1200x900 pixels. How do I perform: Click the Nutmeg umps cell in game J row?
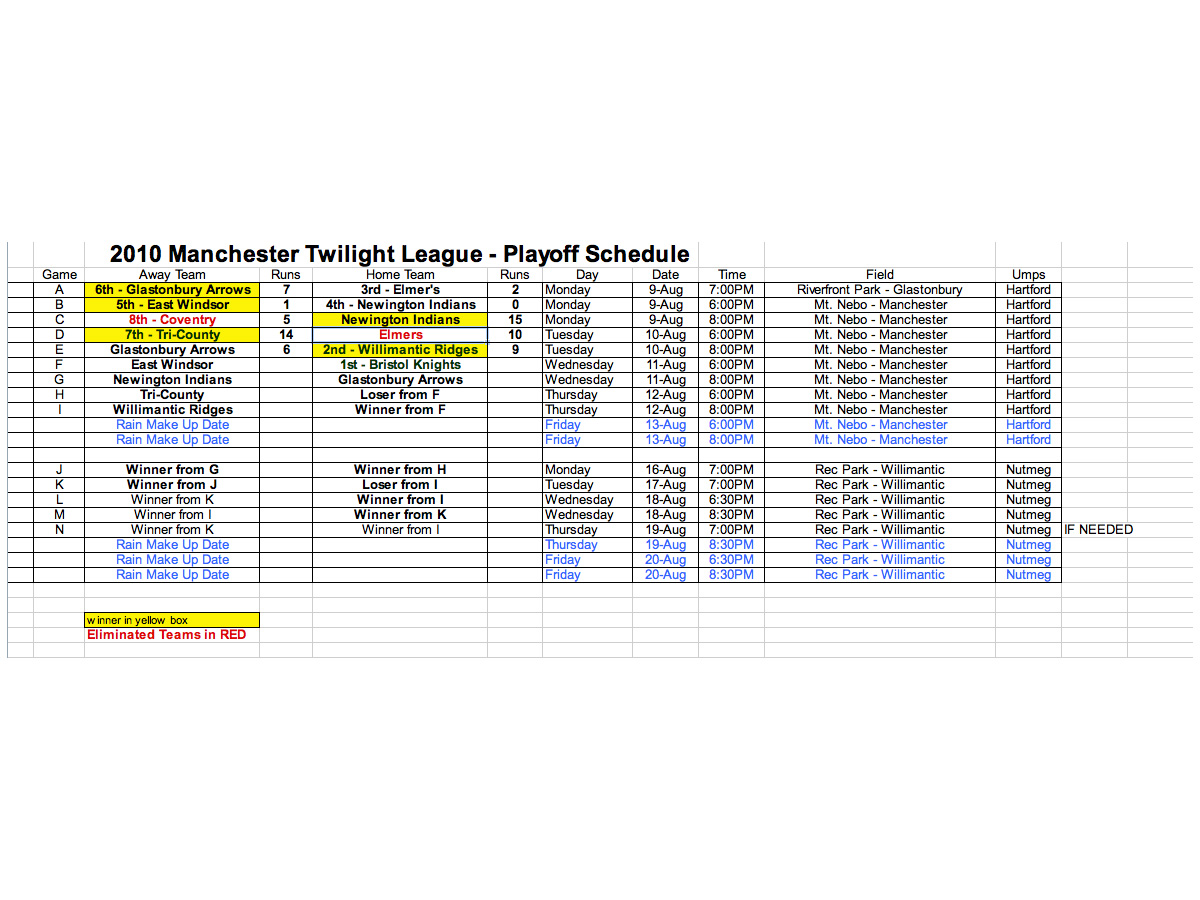[1028, 469]
